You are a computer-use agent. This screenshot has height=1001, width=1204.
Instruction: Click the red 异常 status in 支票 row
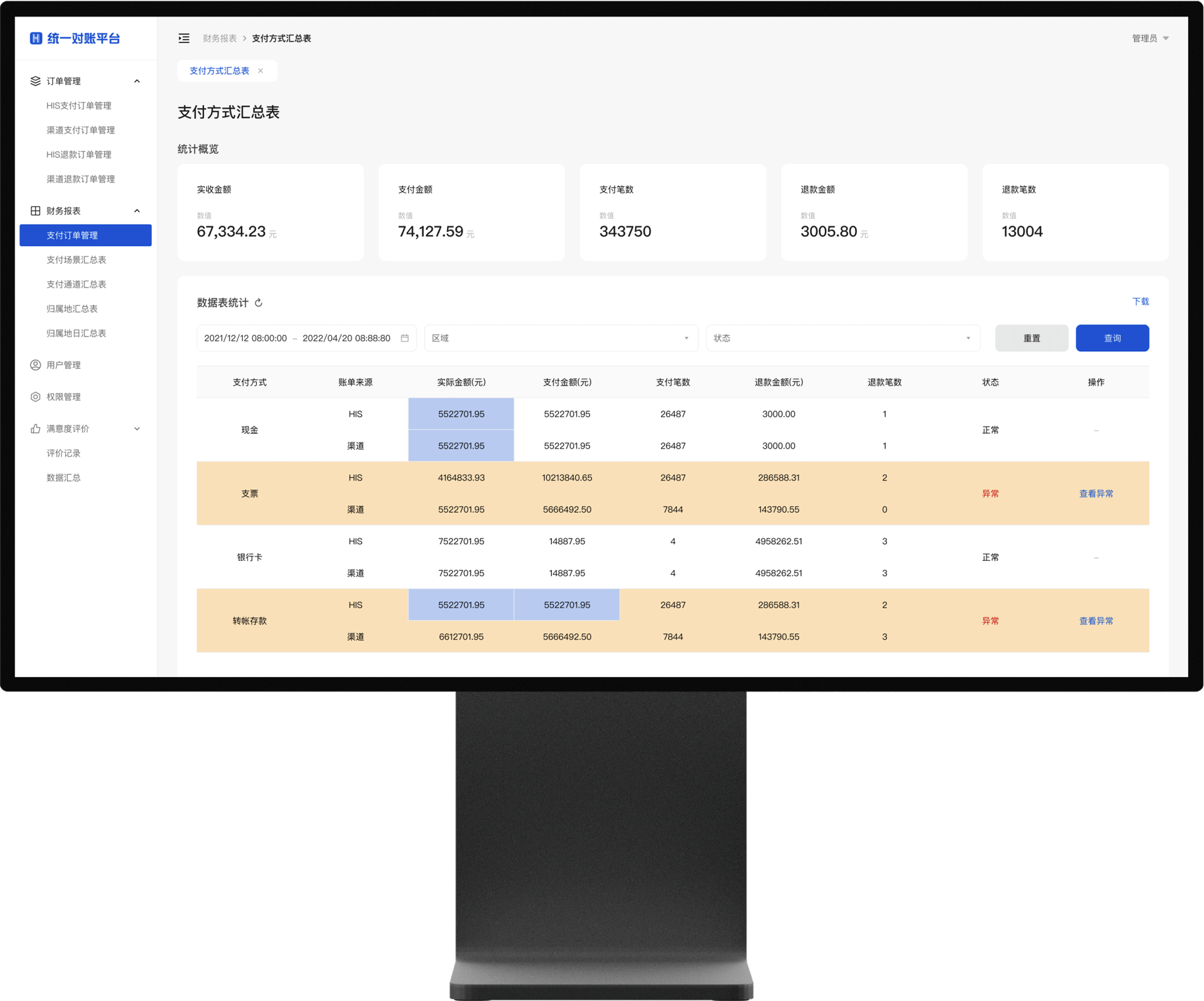point(990,493)
